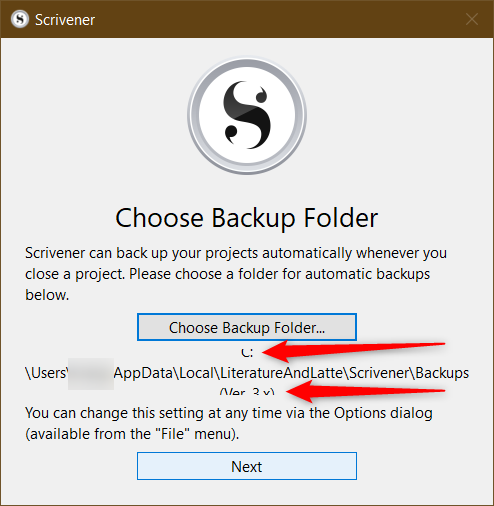Continue with the Next button
The height and width of the screenshot is (506, 494).
247,466
